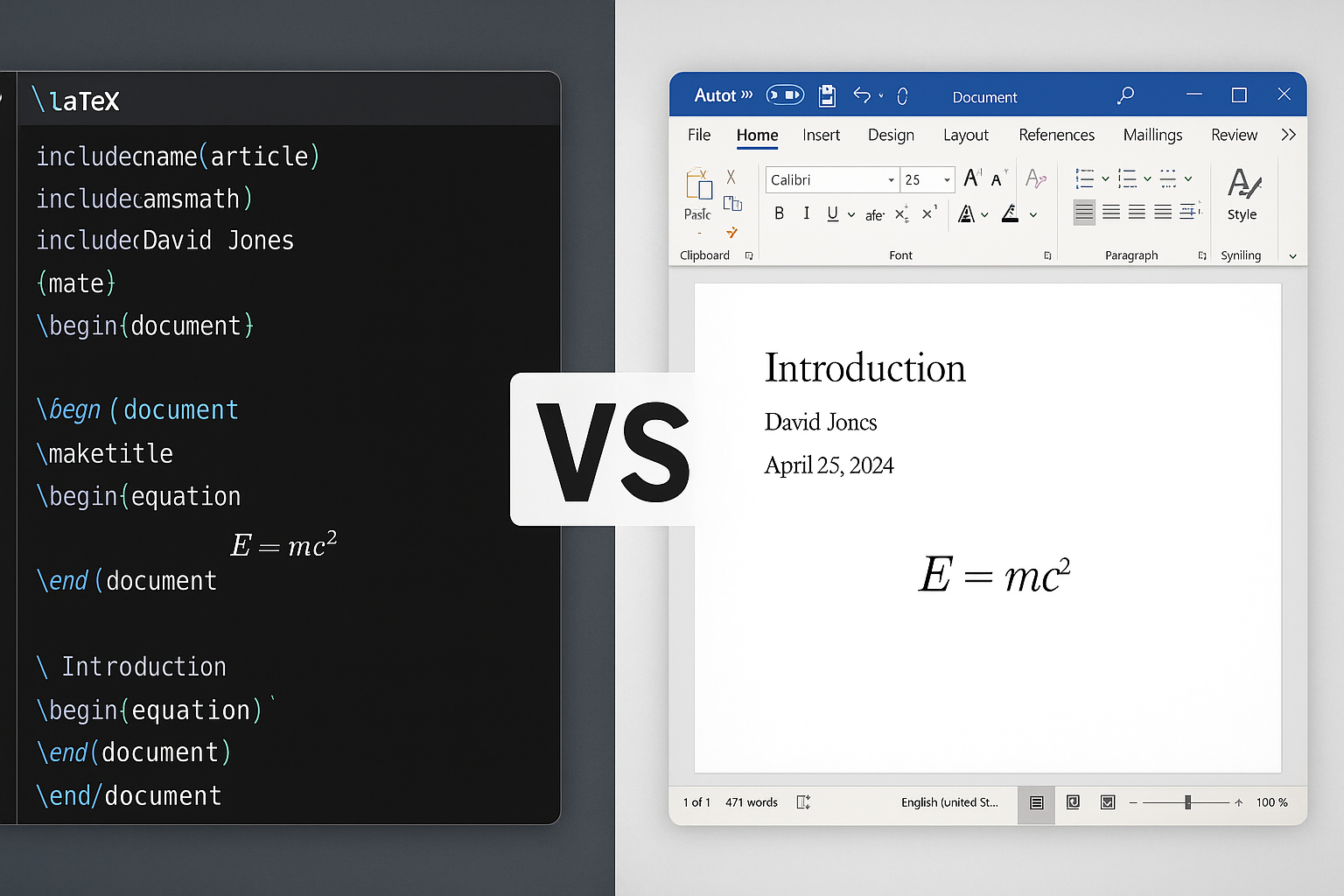
Task: Click the 471 words count
Action: tap(751, 802)
